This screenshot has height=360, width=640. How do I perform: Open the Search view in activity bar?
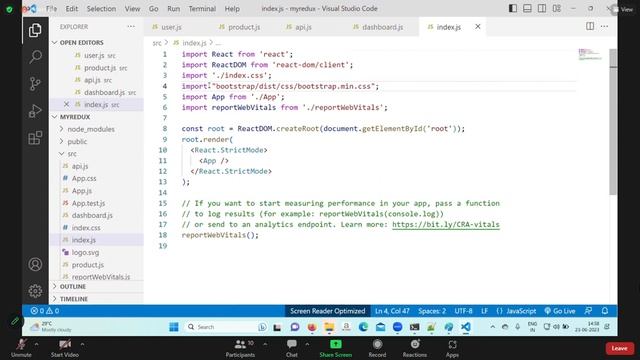pyautogui.click(x=35, y=57)
